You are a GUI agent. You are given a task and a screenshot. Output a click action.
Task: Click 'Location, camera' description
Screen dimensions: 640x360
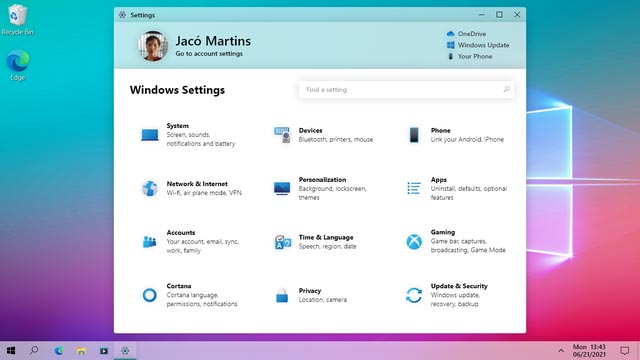[x=322, y=300]
